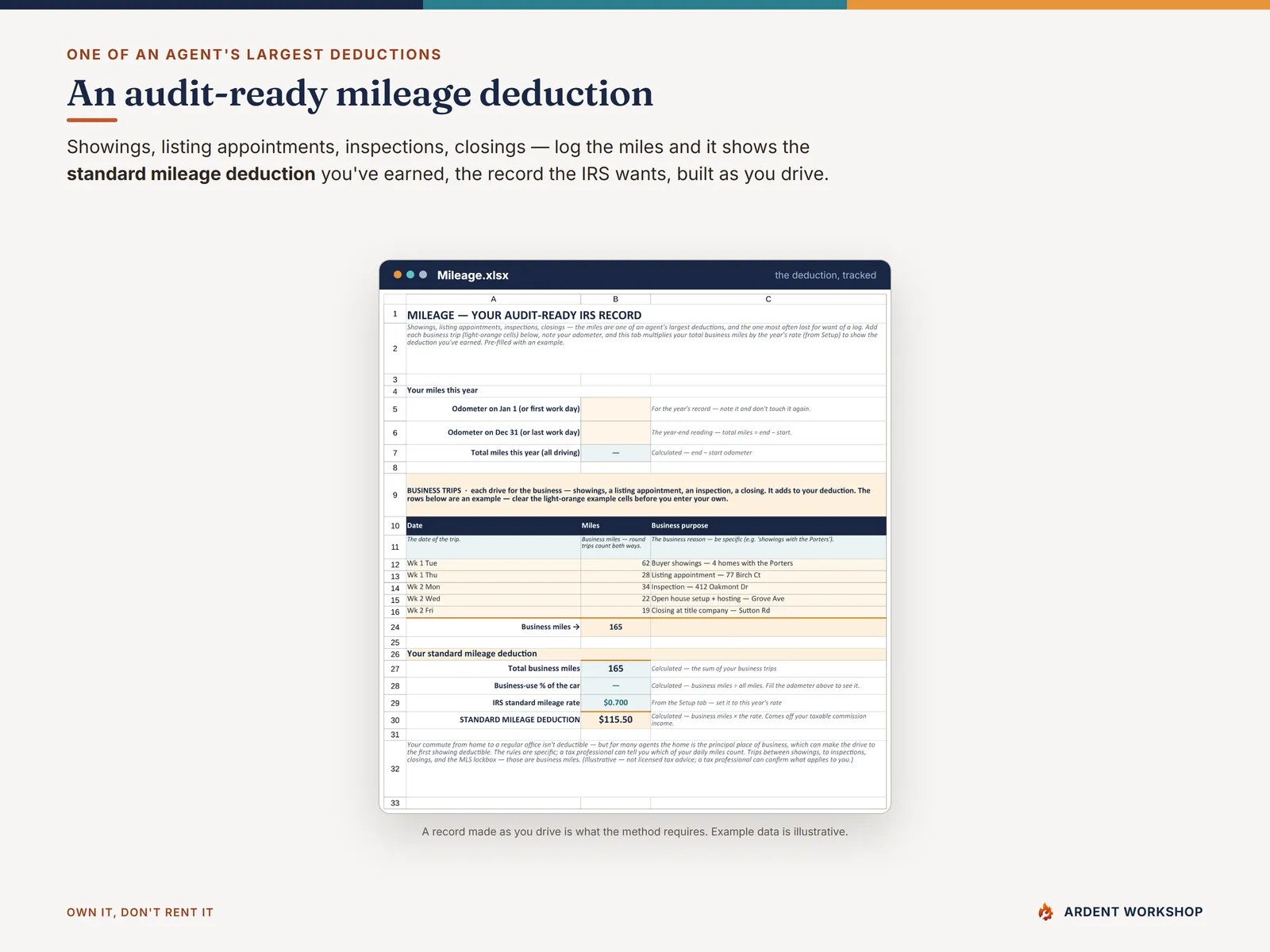
Task: Select row header 1
Action: (x=394, y=314)
